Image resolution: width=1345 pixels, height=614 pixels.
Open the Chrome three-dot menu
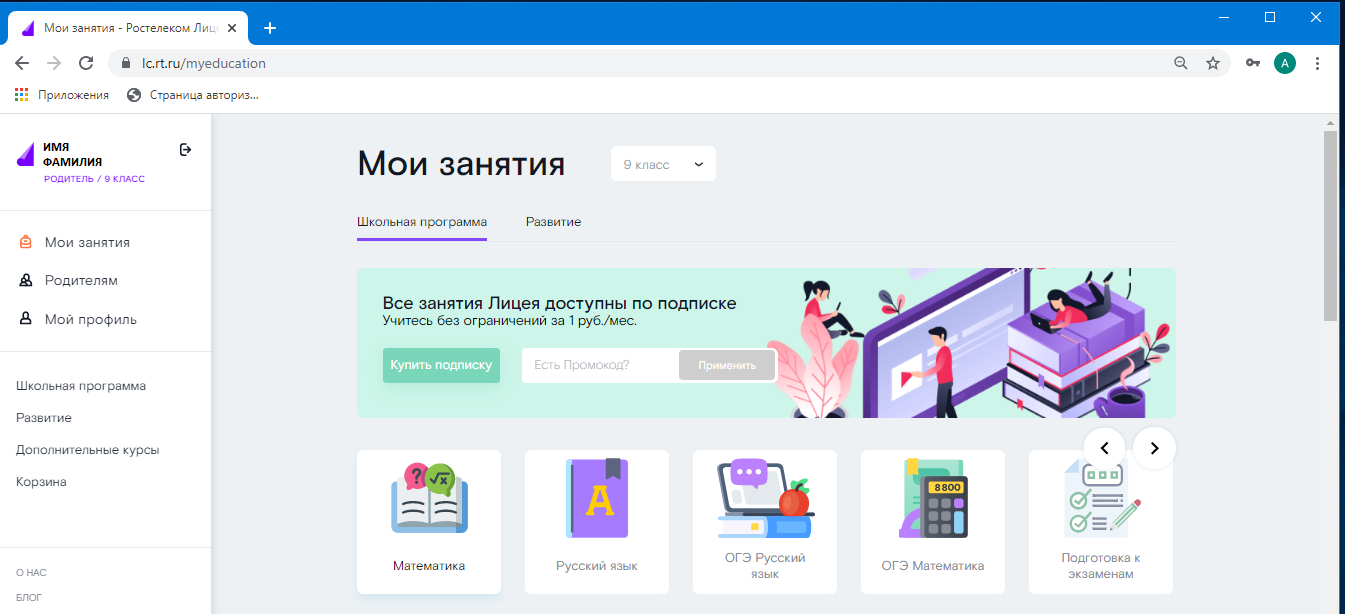[x=1318, y=63]
